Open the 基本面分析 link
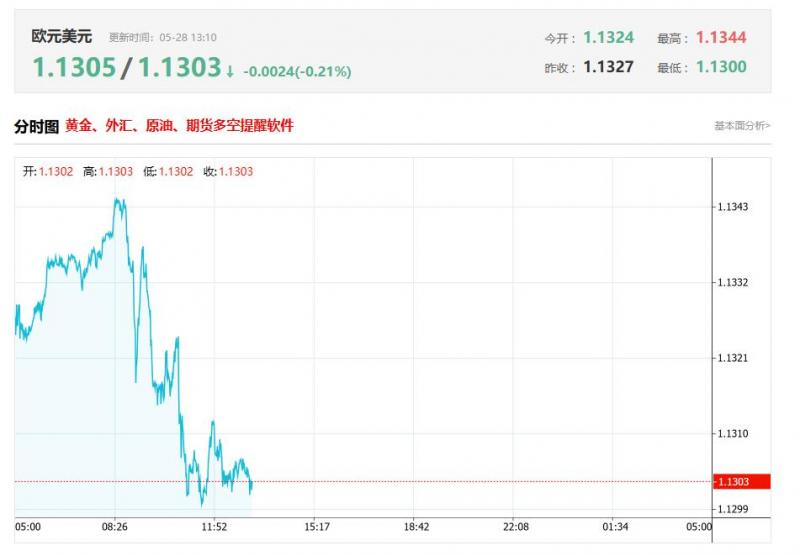 pos(741,126)
